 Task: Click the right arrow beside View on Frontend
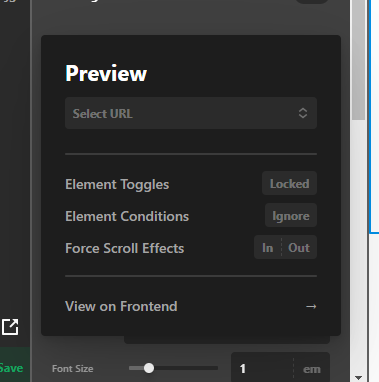tap(311, 306)
